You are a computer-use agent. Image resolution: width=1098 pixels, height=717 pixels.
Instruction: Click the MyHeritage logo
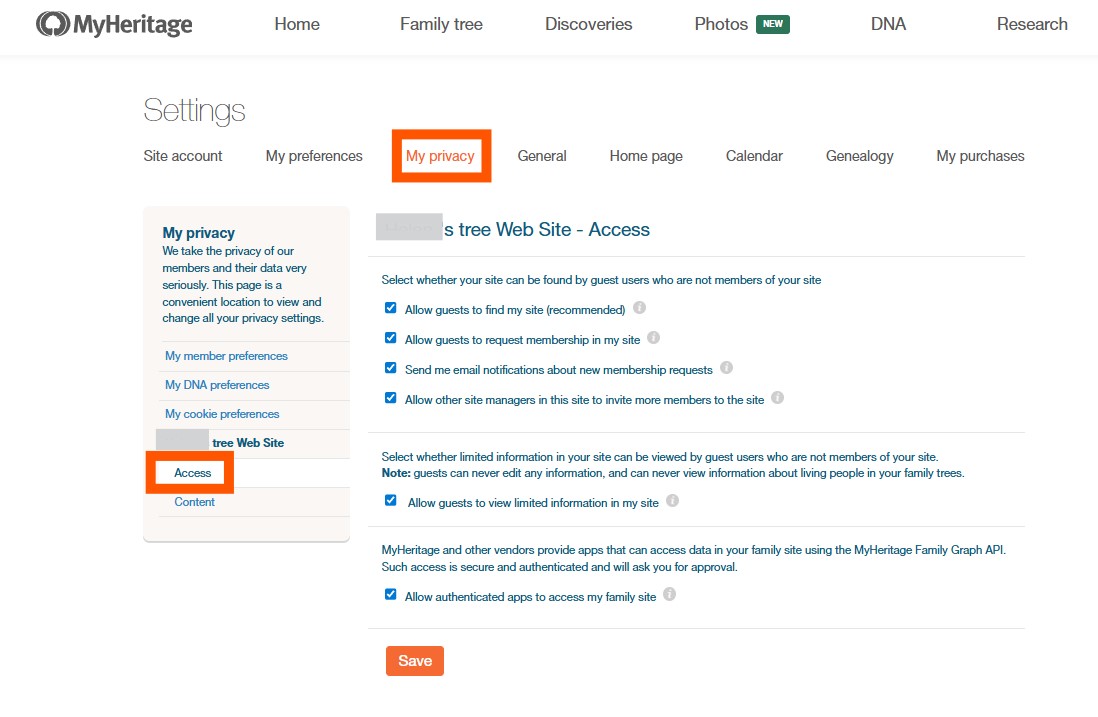click(x=114, y=25)
